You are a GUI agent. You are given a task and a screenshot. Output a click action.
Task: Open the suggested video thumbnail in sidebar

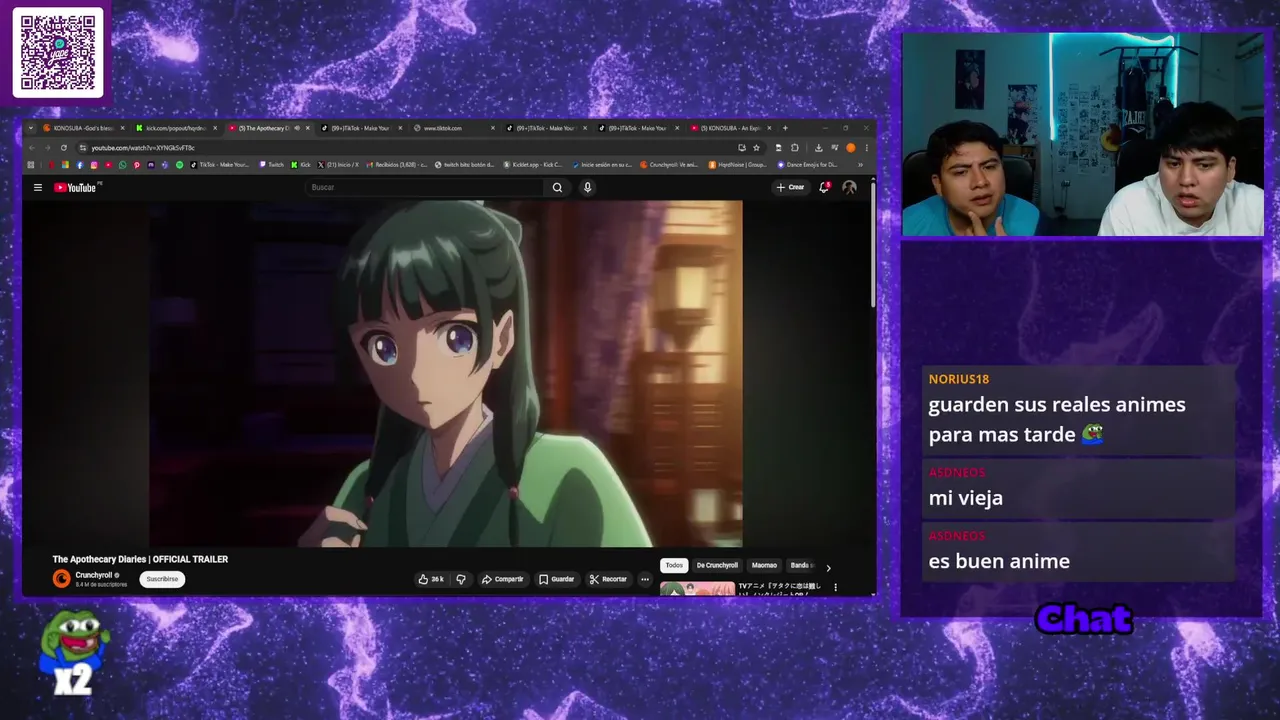pyautogui.click(x=697, y=589)
